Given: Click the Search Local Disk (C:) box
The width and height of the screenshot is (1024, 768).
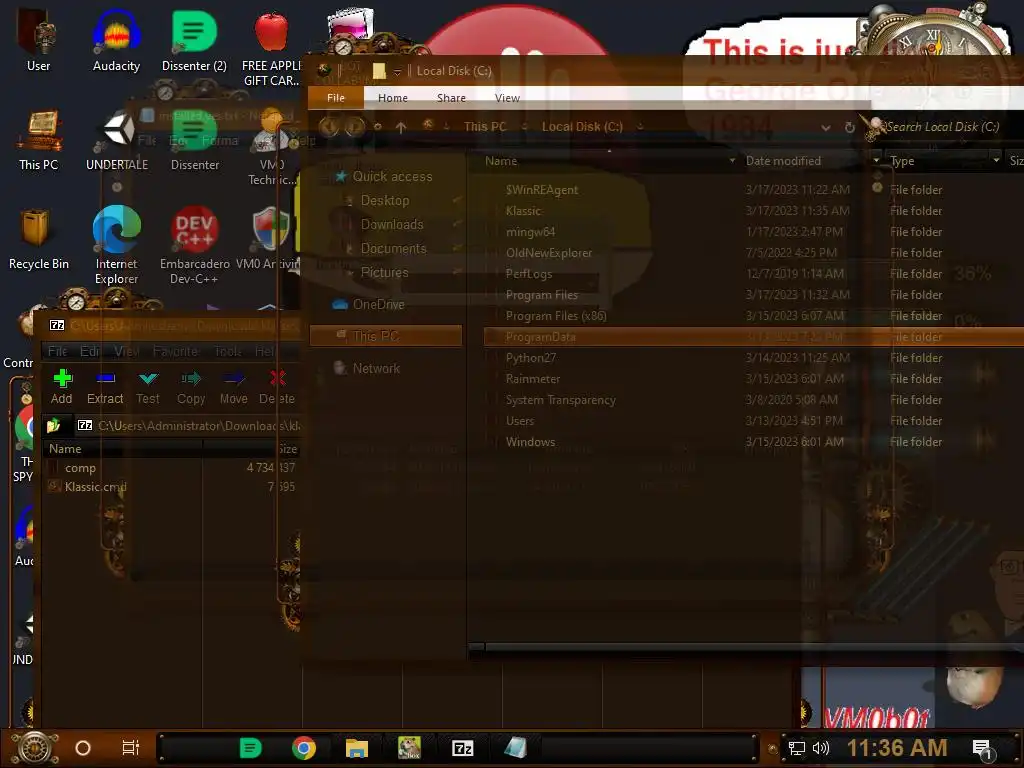Looking at the screenshot, I should [942, 127].
